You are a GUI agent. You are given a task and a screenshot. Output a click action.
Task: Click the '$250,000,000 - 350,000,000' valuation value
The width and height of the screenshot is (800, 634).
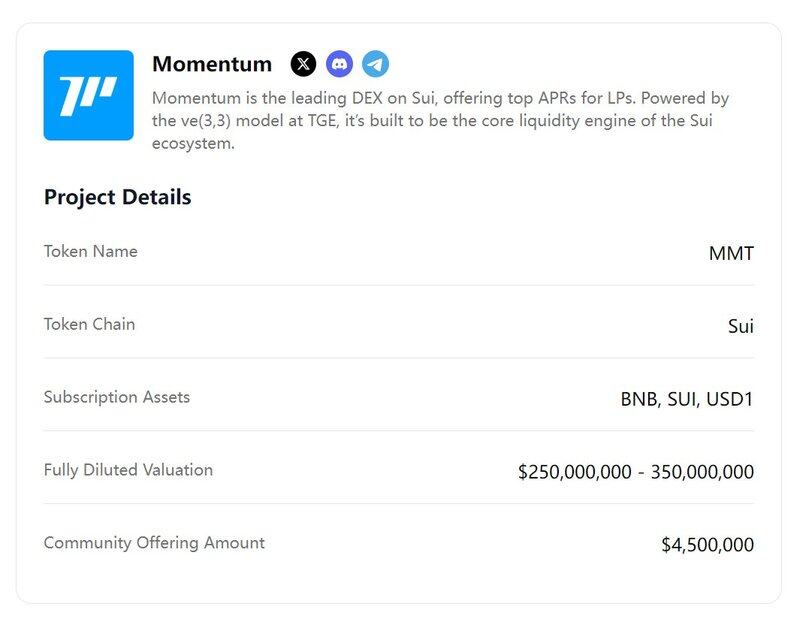[636, 472]
